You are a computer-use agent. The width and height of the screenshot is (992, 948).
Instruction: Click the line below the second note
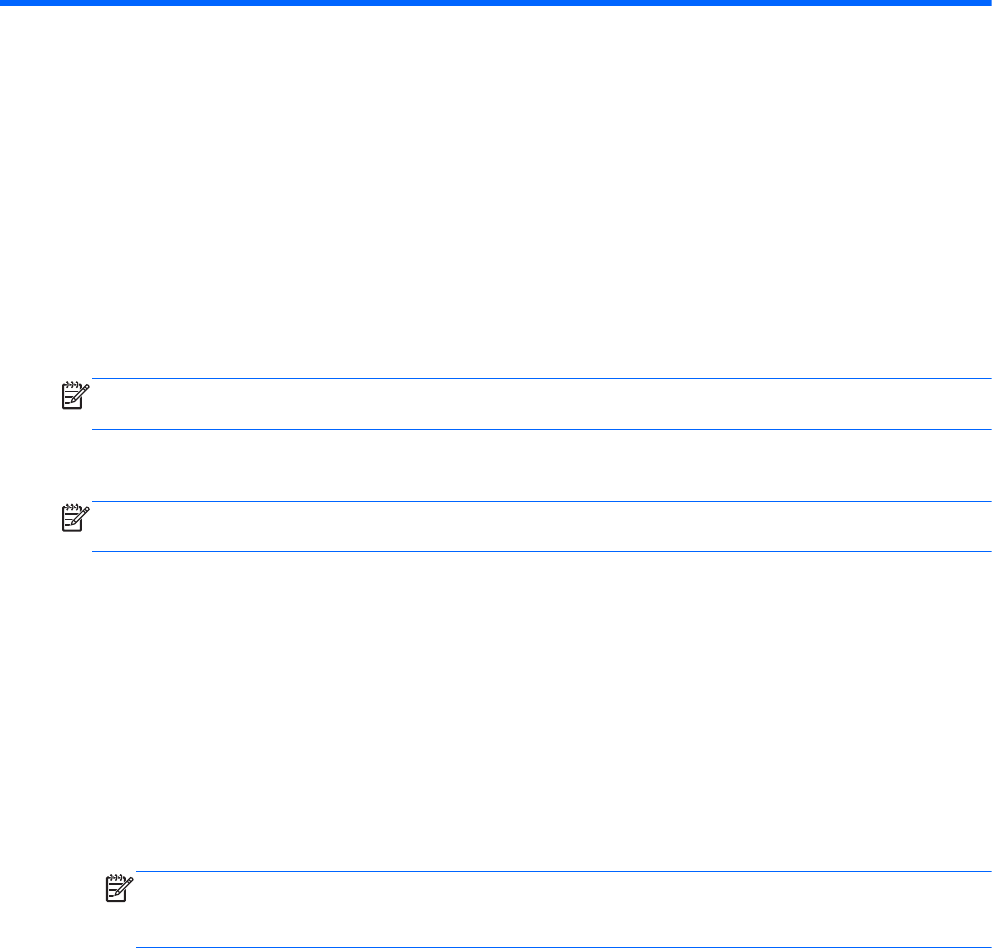540,552
